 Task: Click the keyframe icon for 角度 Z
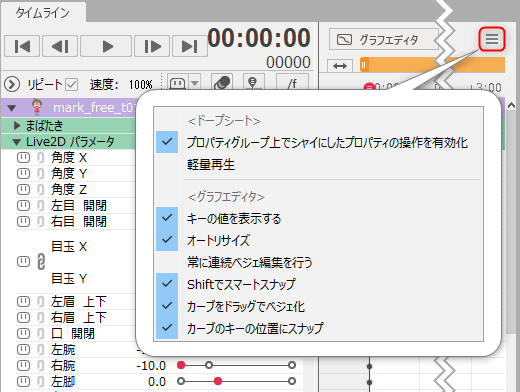(23, 189)
